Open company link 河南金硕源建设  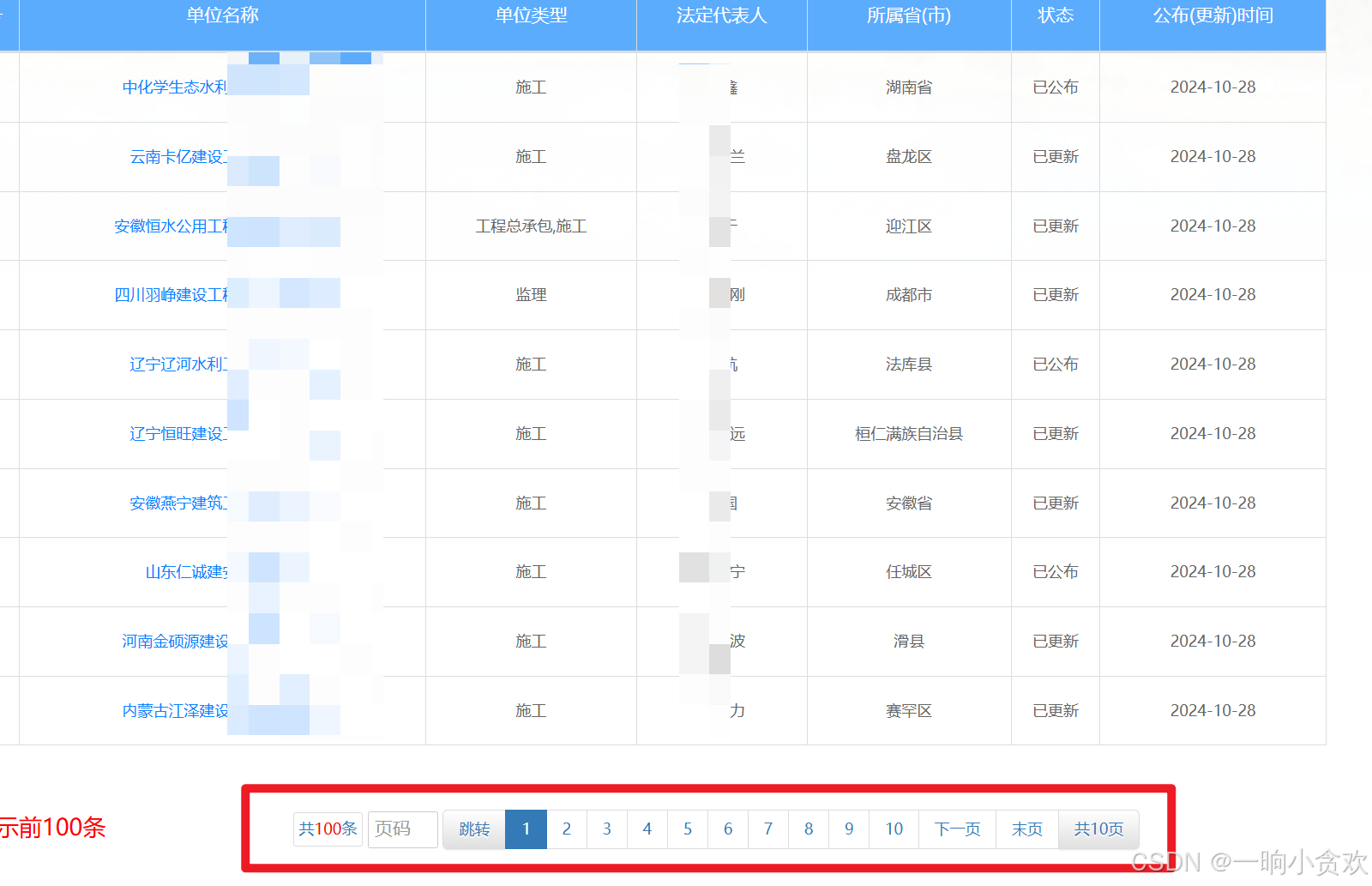point(175,642)
